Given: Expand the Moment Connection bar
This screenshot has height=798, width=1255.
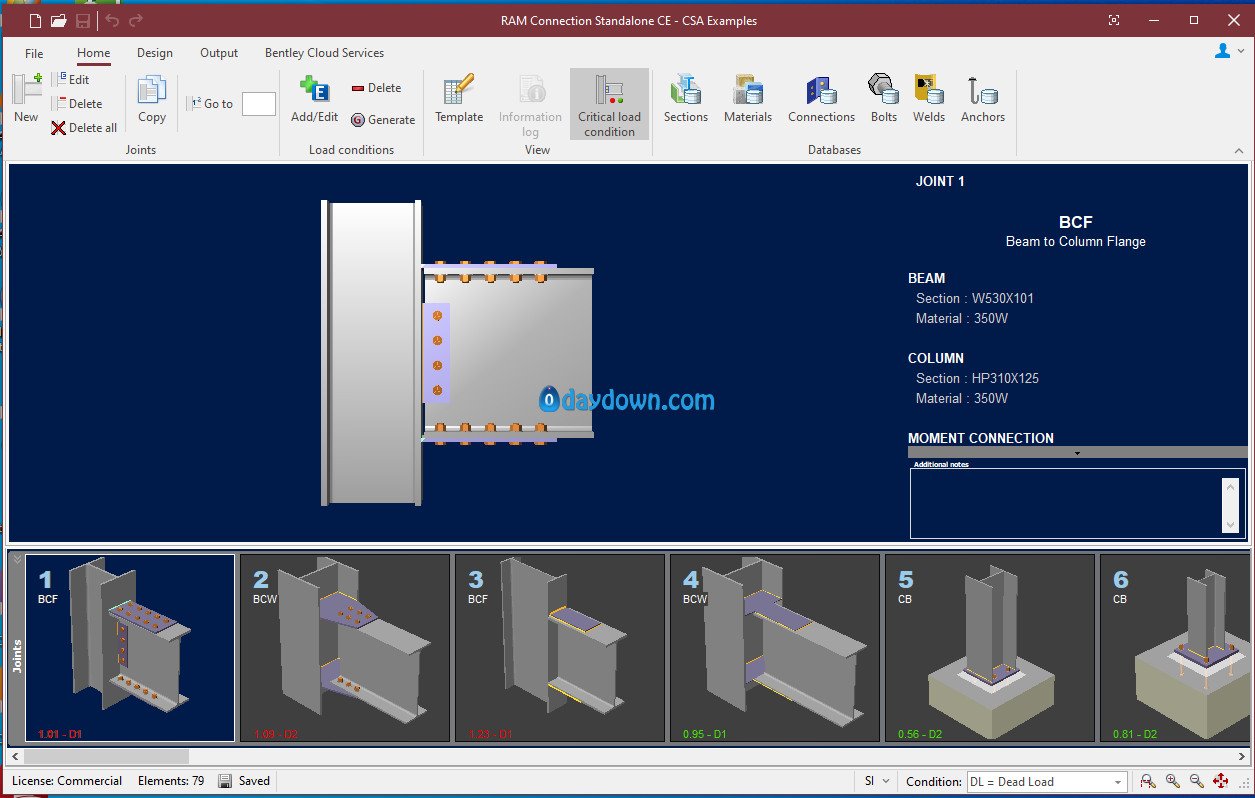Looking at the screenshot, I should 1077,453.
